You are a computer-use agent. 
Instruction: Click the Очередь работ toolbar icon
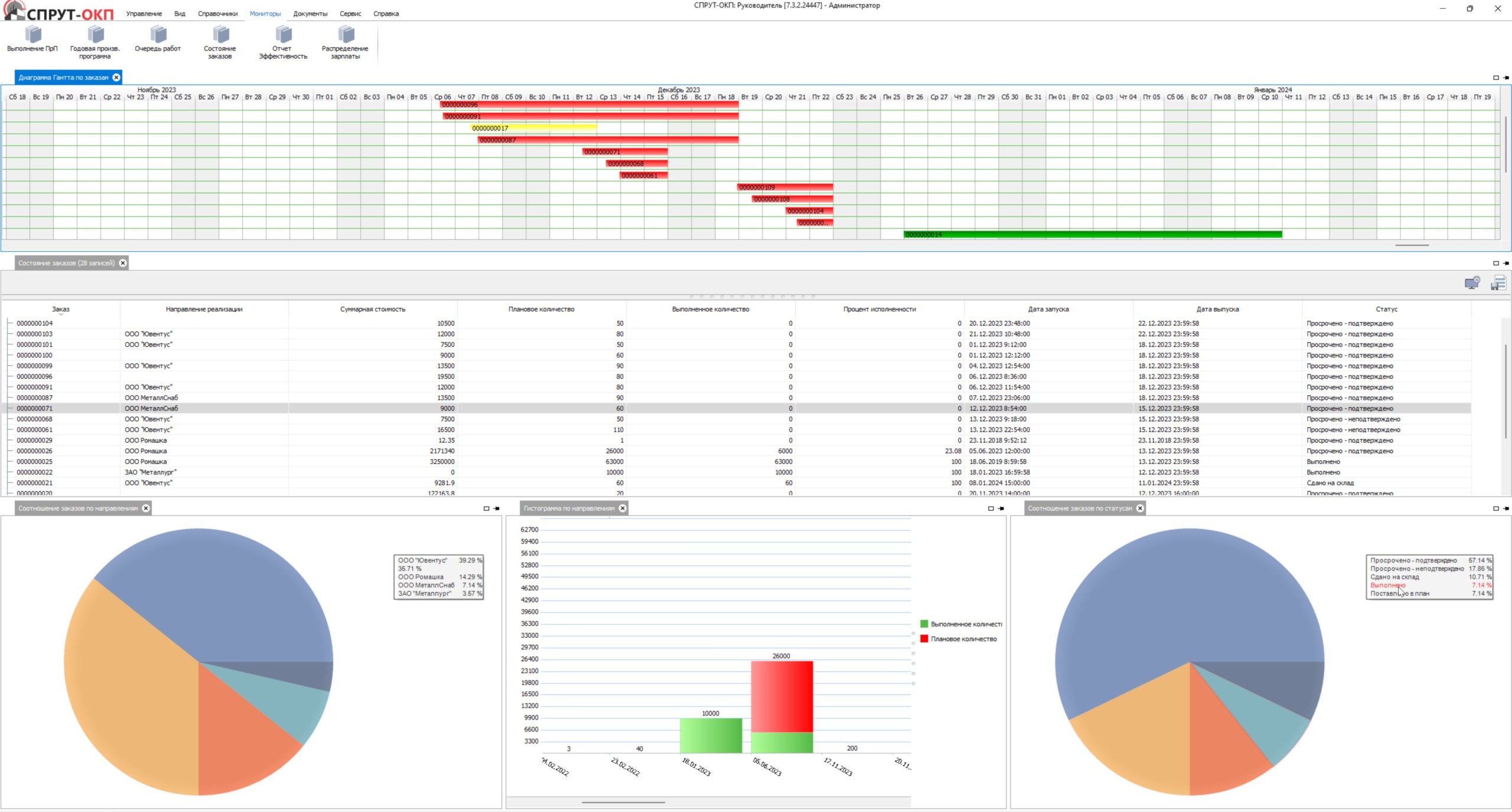coord(158,35)
